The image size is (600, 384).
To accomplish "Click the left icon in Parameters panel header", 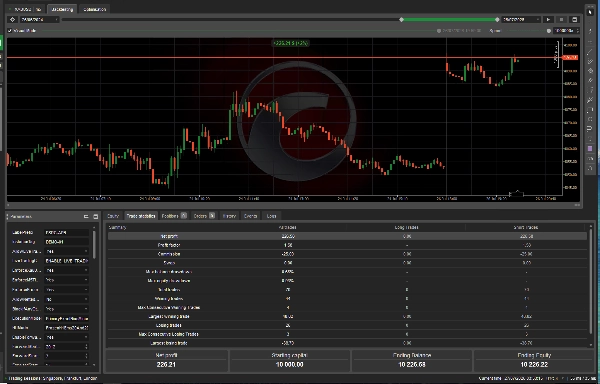I will click(x=86, y=216).
